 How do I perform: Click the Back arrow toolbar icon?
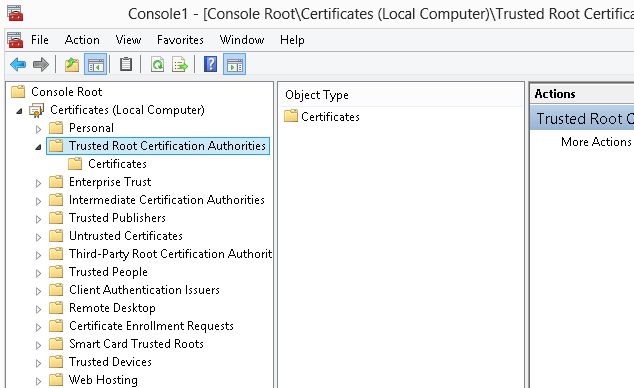(x=18, y=64)
